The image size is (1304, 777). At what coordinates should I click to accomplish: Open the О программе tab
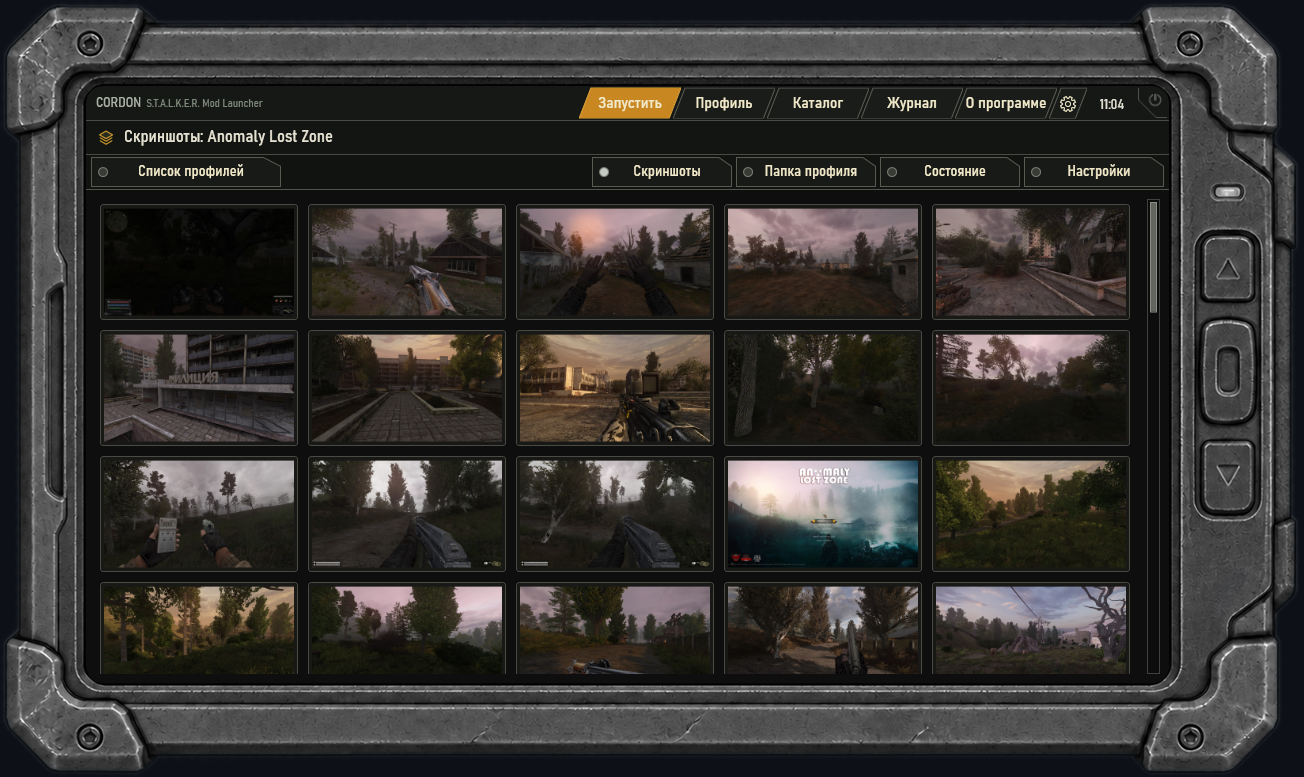[x=1005, y=103]
